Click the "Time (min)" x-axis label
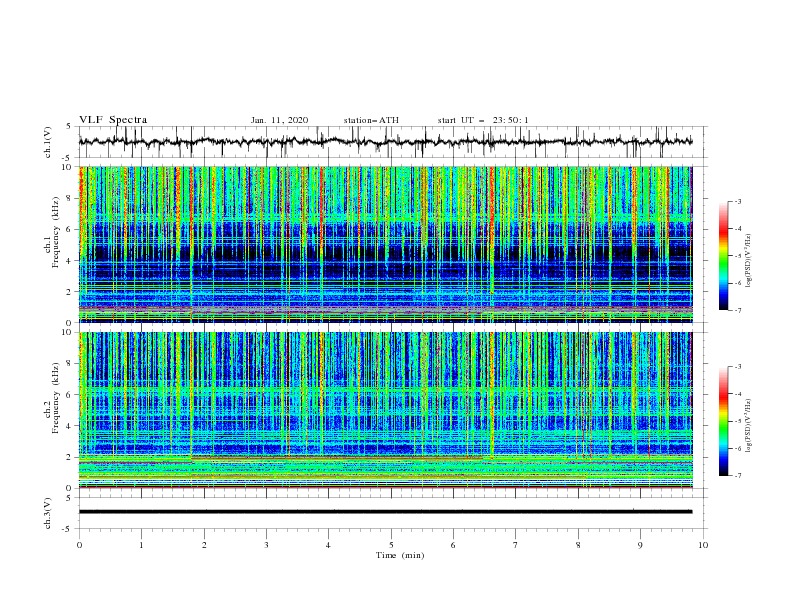This screenshot has width=792, height=612. pos(400,555)
